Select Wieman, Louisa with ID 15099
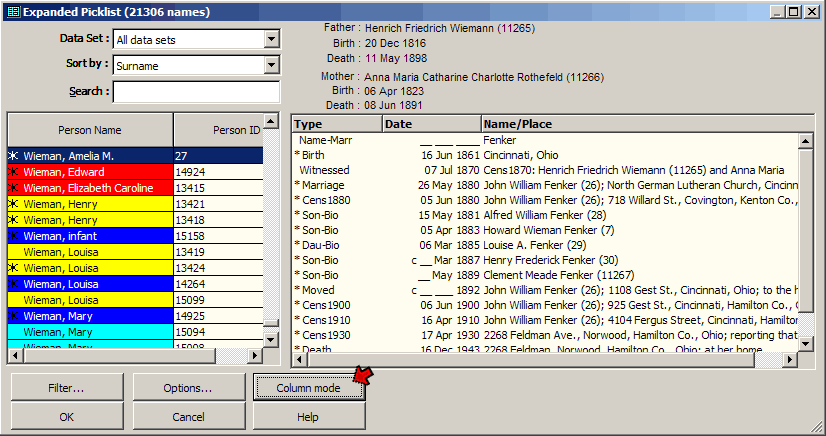 [x=135, y=300]
